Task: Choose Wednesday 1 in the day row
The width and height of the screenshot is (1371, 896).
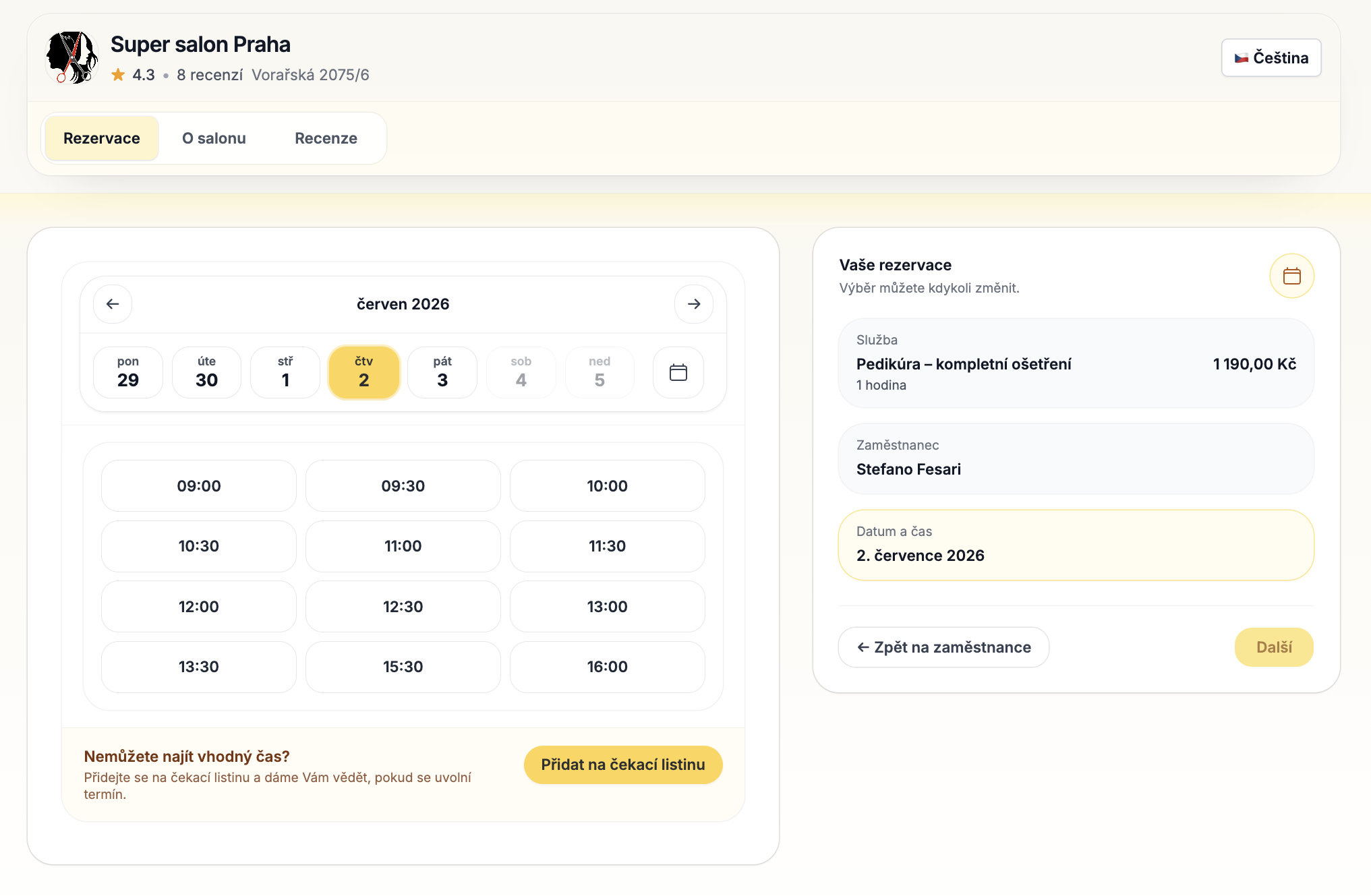Action: (x=285, y=372)
